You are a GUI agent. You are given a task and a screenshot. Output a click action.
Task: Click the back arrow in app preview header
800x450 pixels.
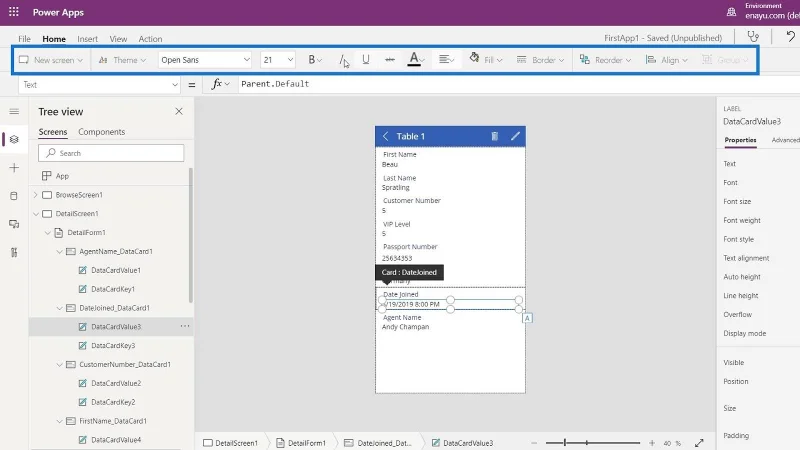[386, 136]
